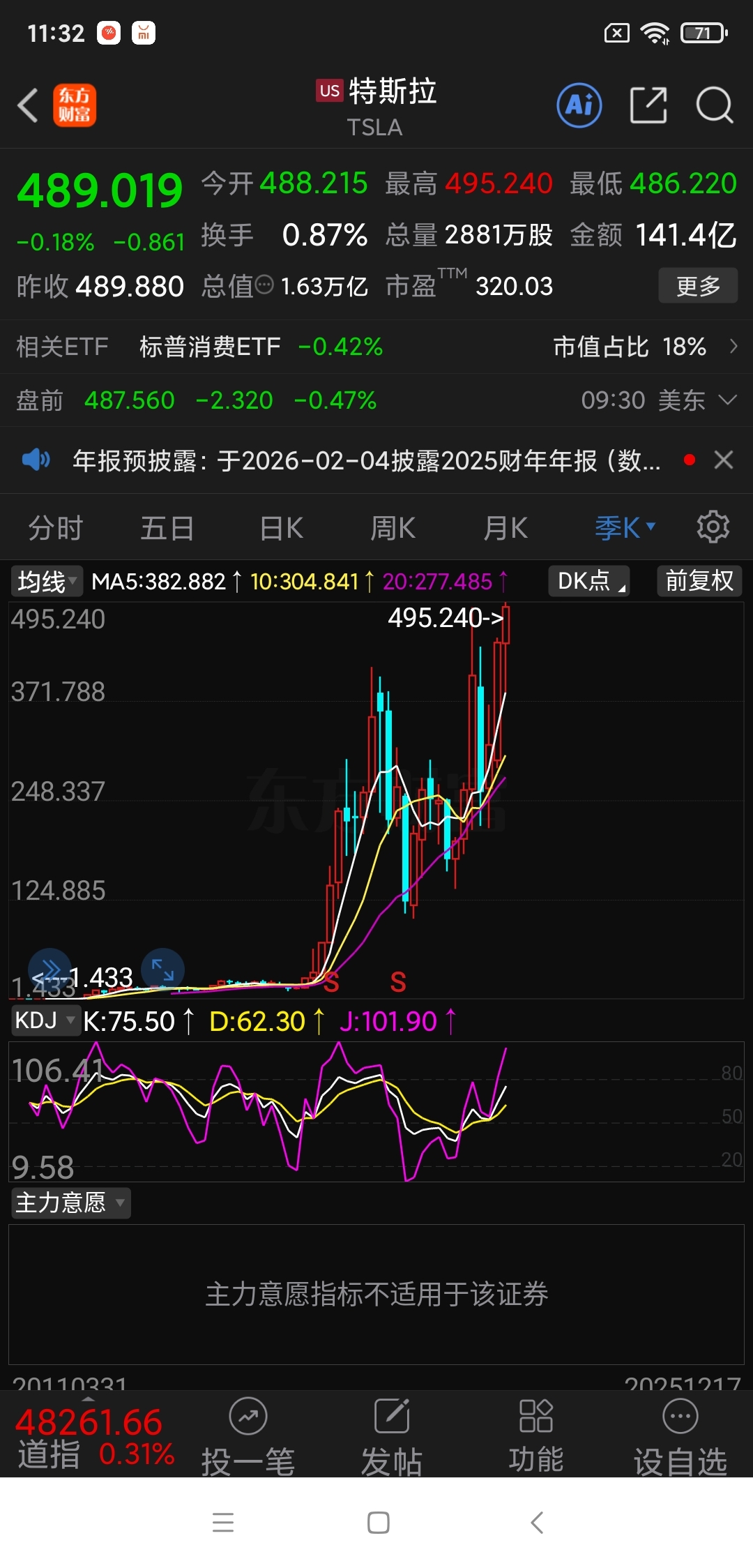Tap the speaker announcement icon
This screenshot has height=1568, width=753.
pyautogui.click(x=36, y=460)
